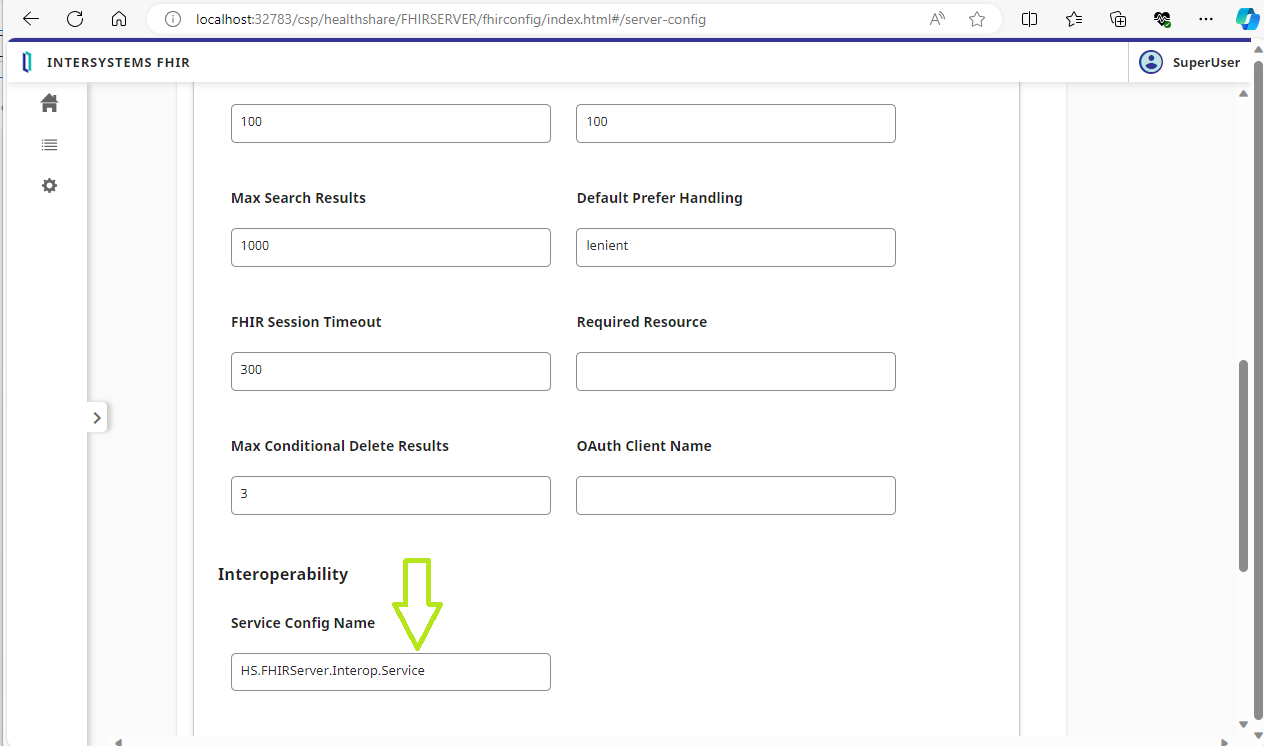Open the SuperUser account menu
Viewport: 1264px width, 746px height.
click(1191, 62)
